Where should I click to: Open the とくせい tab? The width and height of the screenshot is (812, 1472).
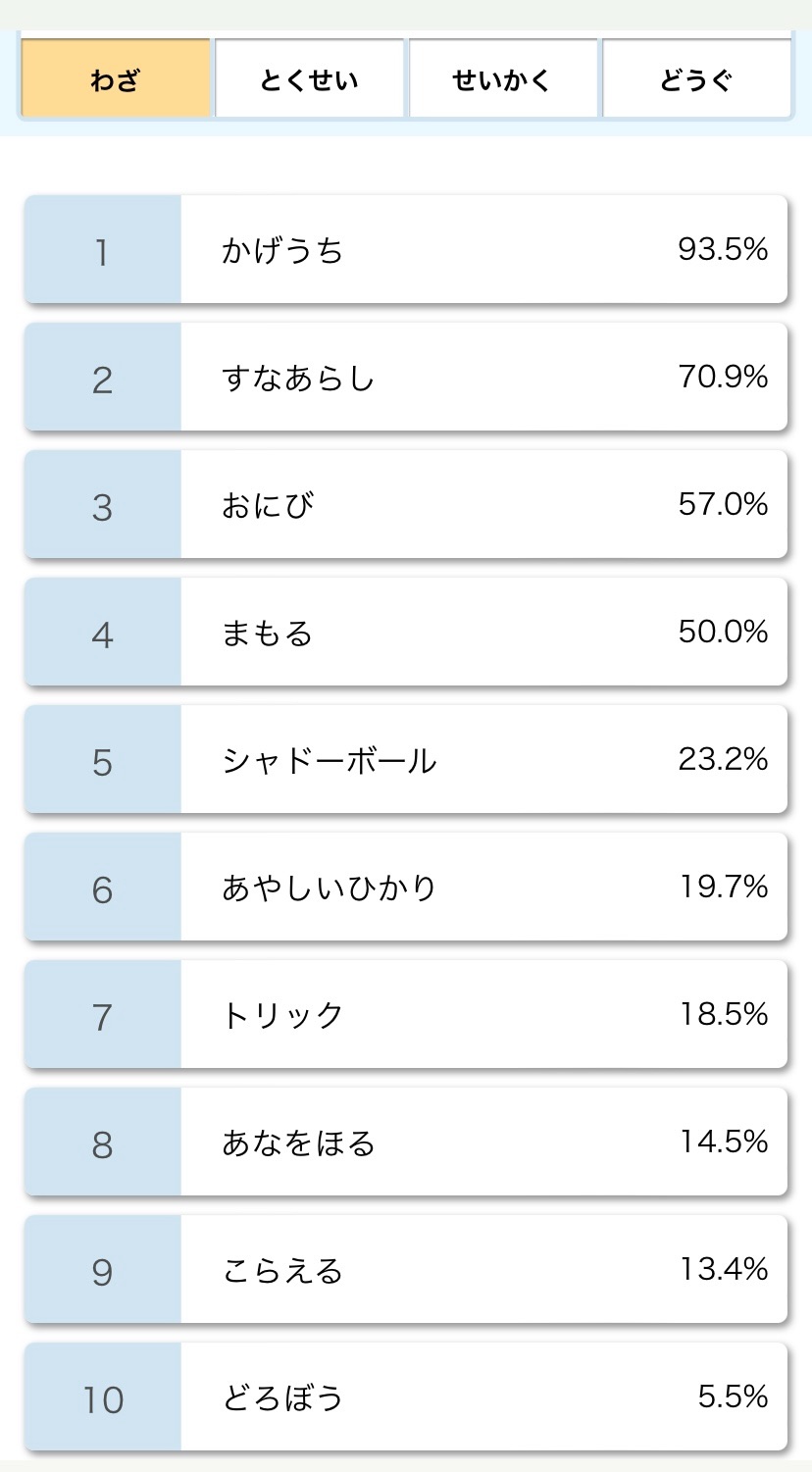(309, 78)
